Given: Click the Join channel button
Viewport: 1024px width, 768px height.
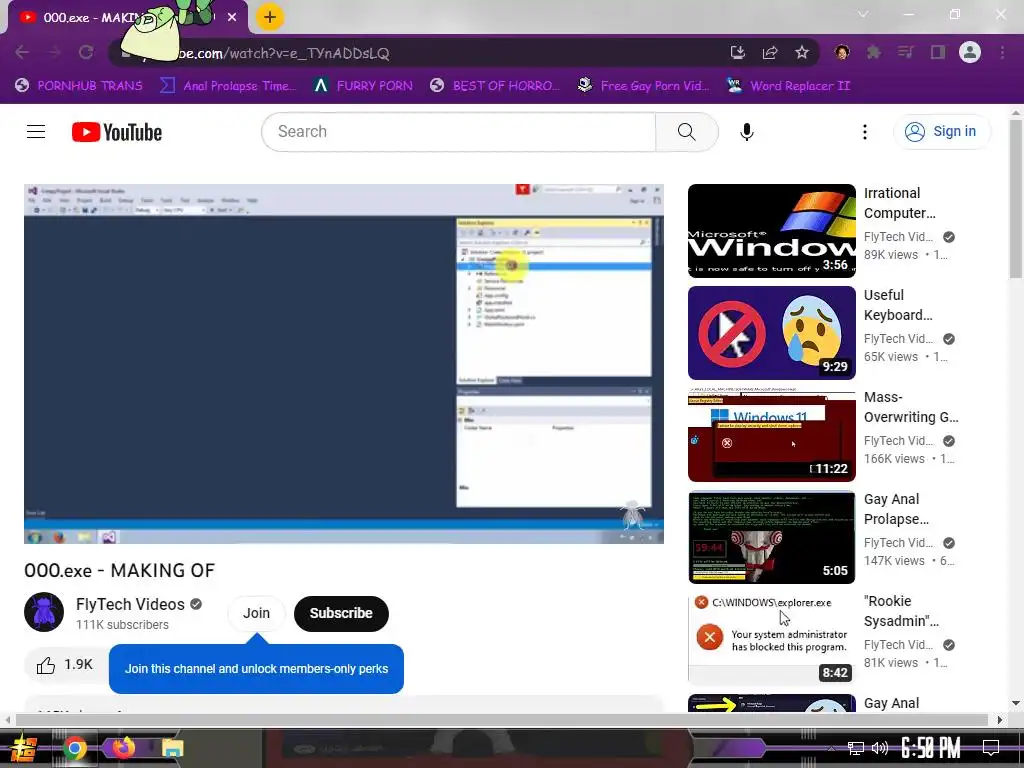Looking at the screenshot, I should 256,613.
